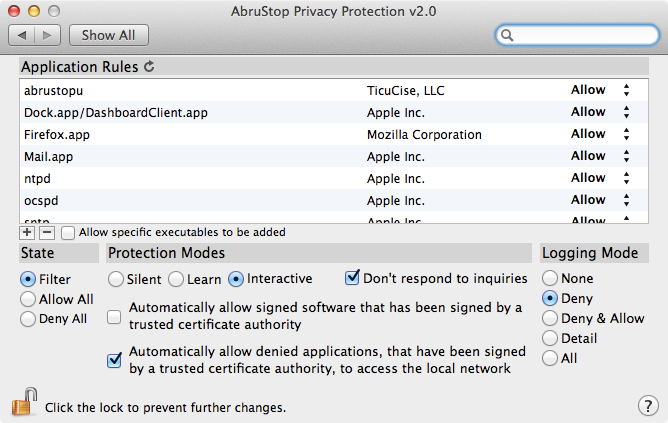668x423 pixels.
Task: Click the Show All button
Action: 109,35
